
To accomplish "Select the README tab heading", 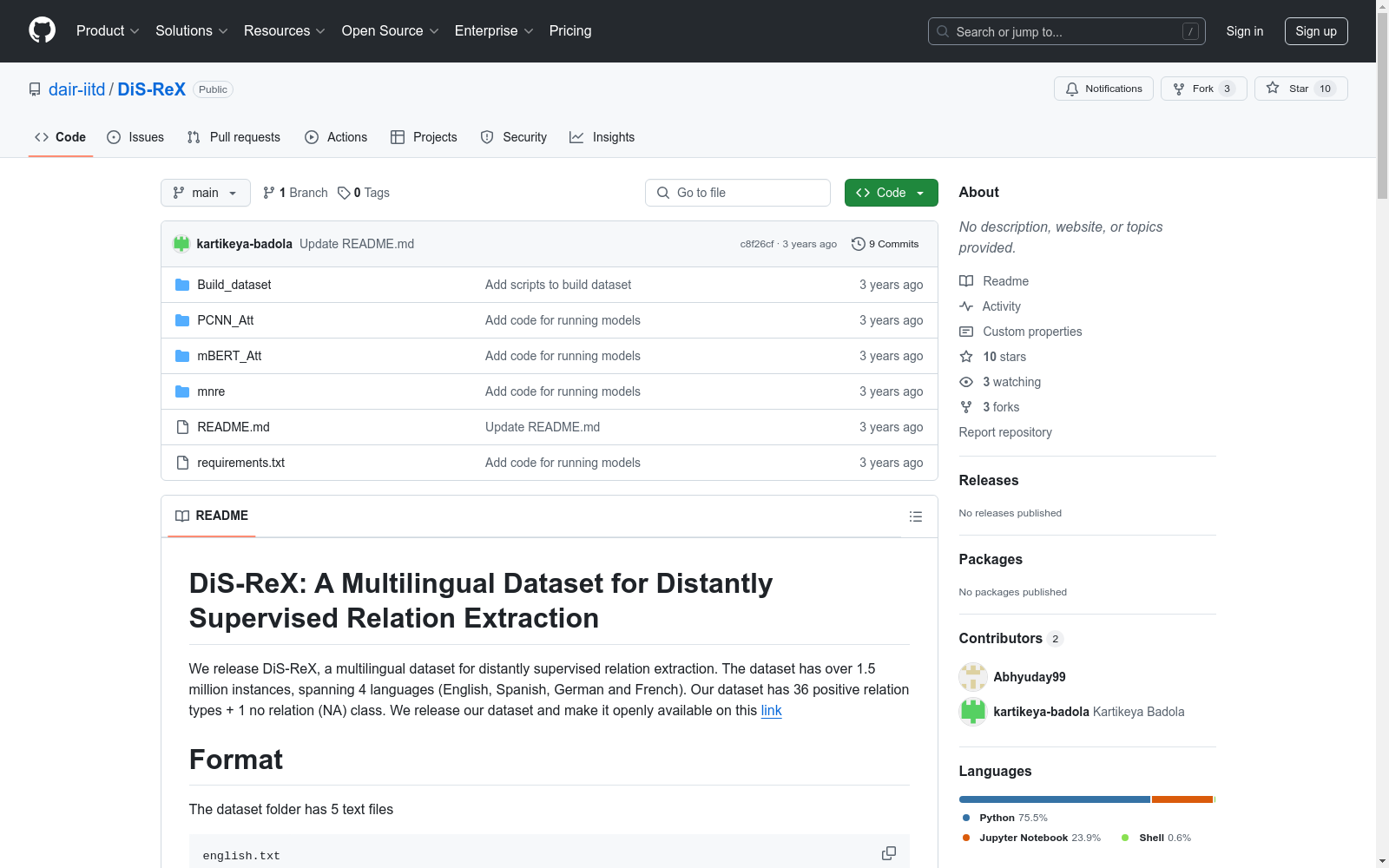I will pyautogui.click(x=212, y=516).
